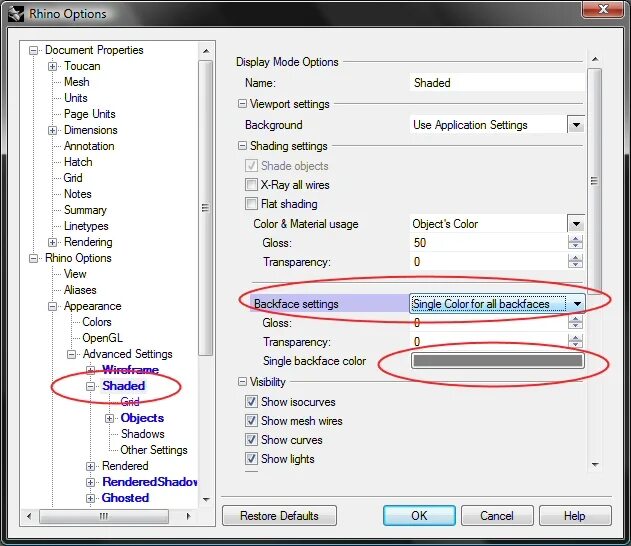
Task: Click the shading Transparency value field
Action: tap(488, 262)
